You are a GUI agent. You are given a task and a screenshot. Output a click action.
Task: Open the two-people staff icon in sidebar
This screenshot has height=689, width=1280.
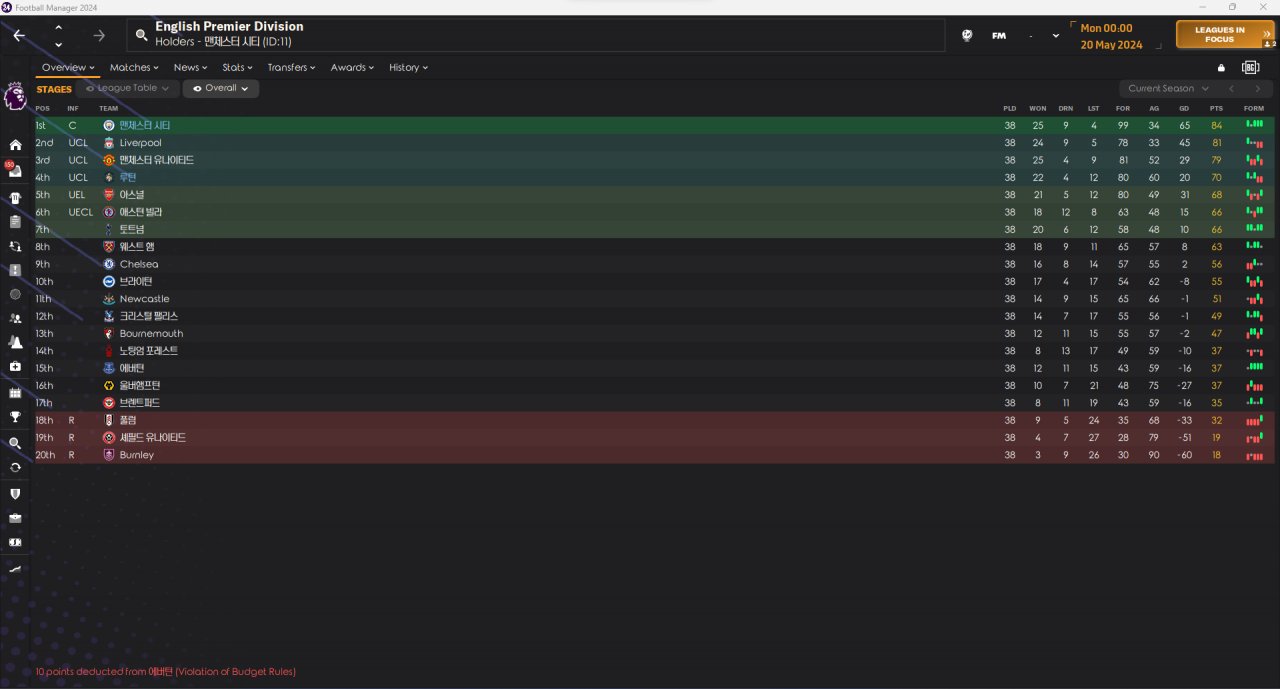tap(15, 318)
